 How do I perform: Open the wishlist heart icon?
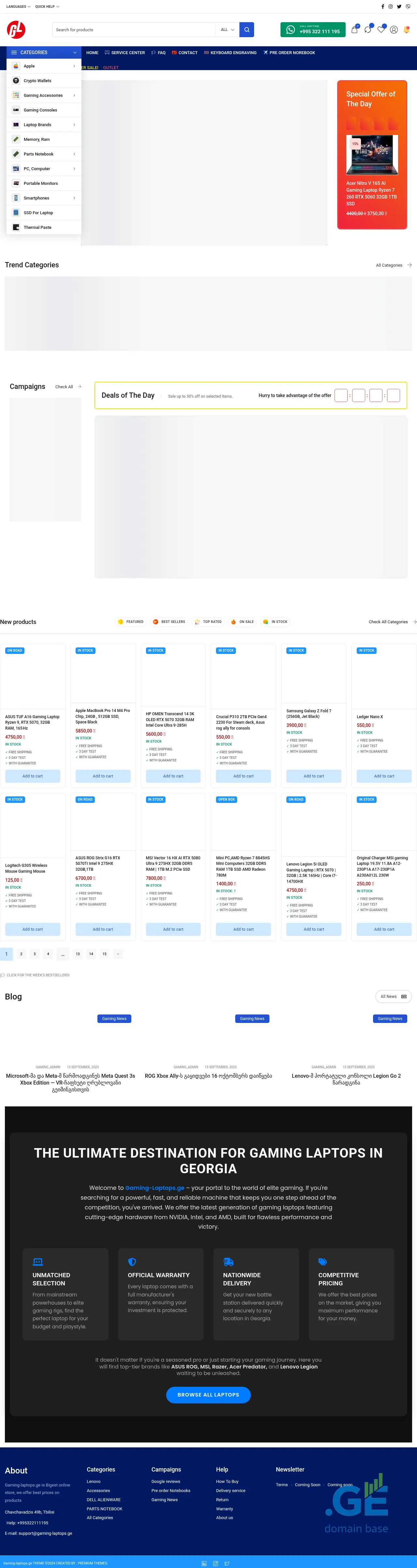pos(381,30)
